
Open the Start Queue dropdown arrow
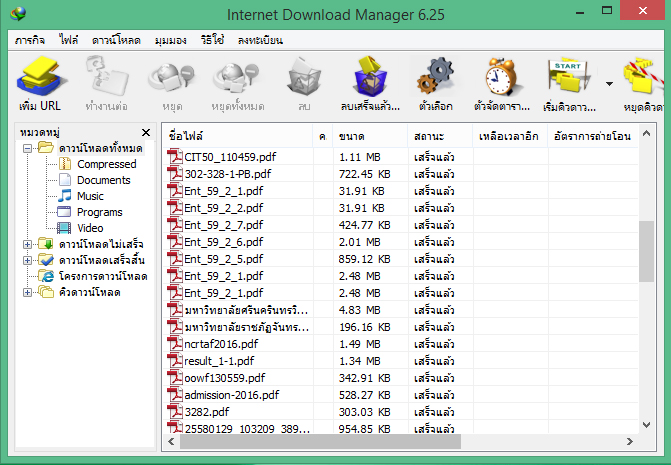[x=609, y=84]
